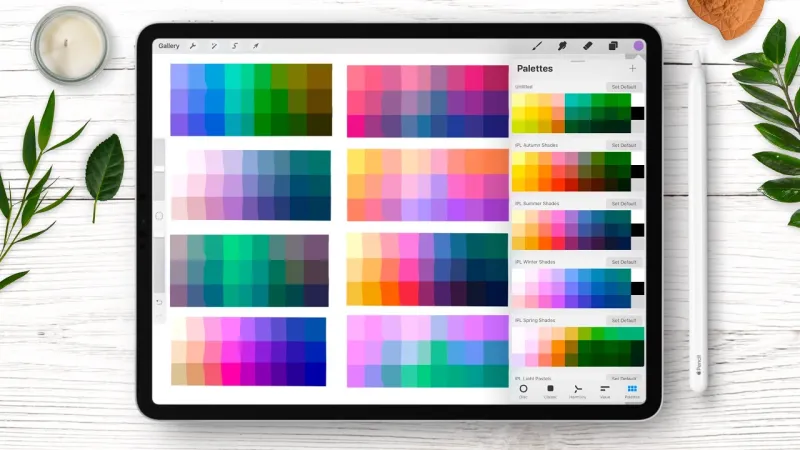
Task: Pick black swatch in Untitled palette
Action: click(x=637, y=113)
